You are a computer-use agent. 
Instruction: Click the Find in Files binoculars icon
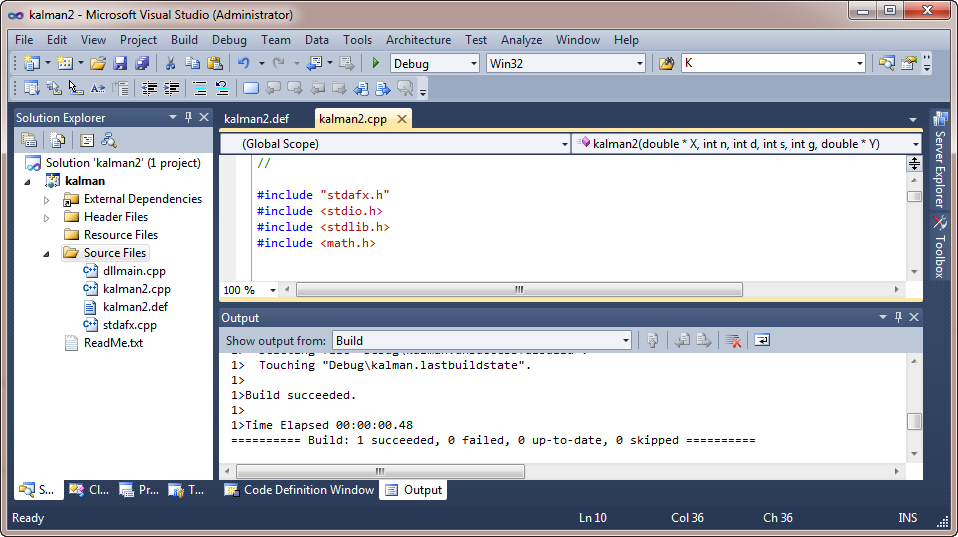click(666, 63)
